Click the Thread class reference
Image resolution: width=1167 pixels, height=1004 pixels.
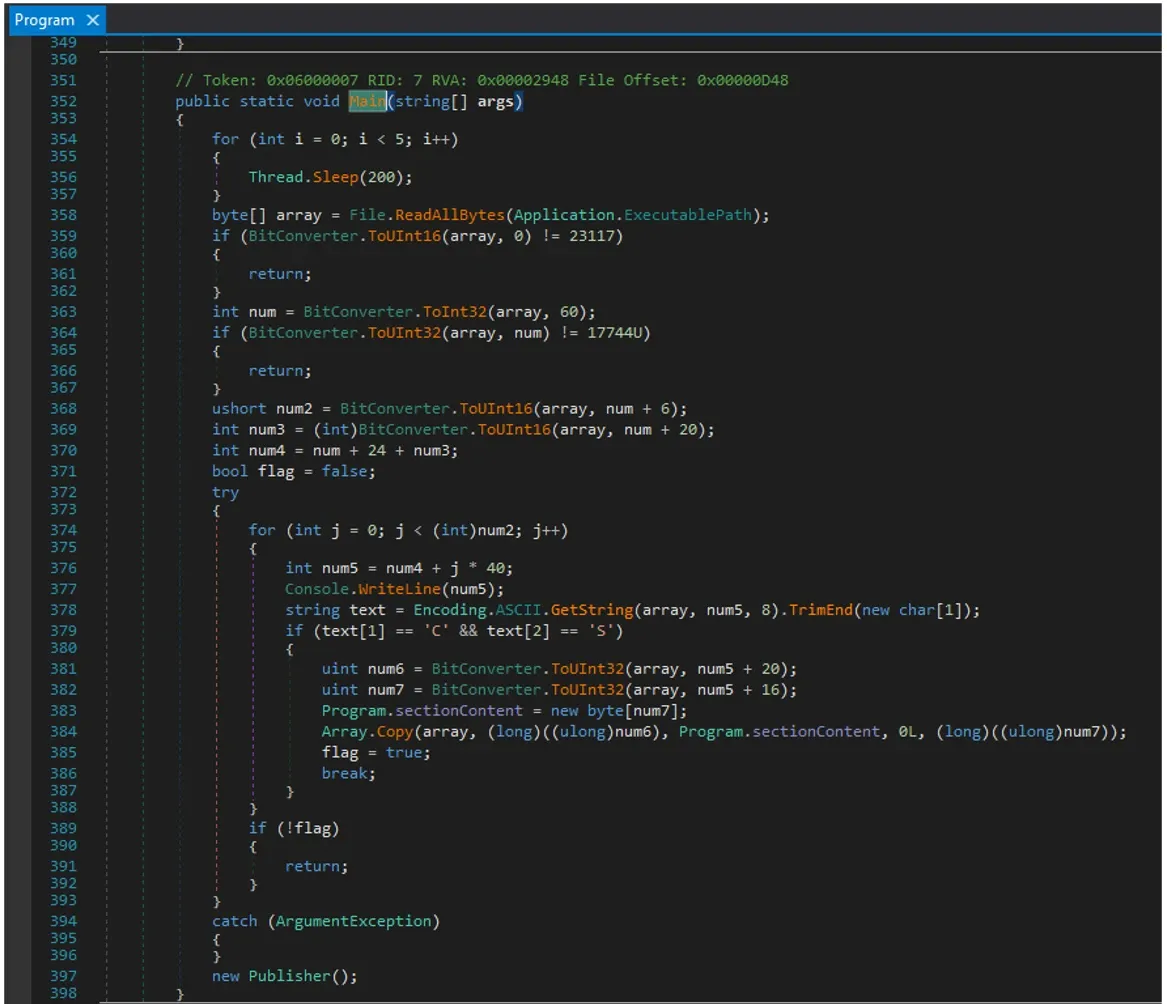click(x=275, y=177)
